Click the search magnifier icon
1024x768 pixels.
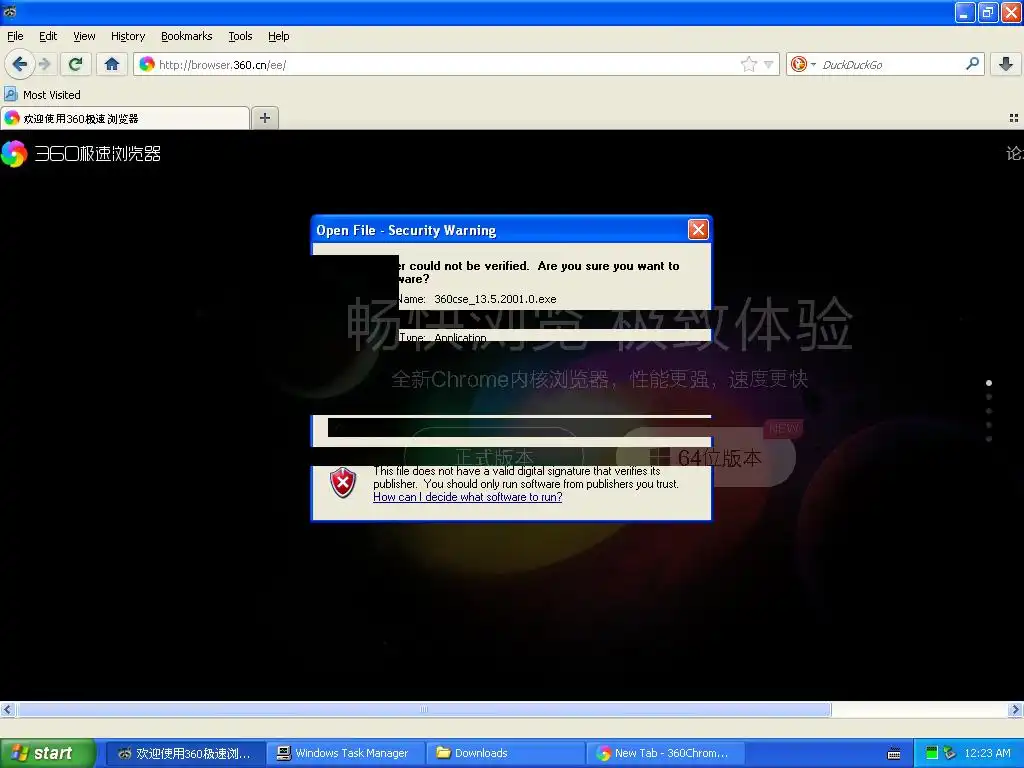tap(972, 64)
